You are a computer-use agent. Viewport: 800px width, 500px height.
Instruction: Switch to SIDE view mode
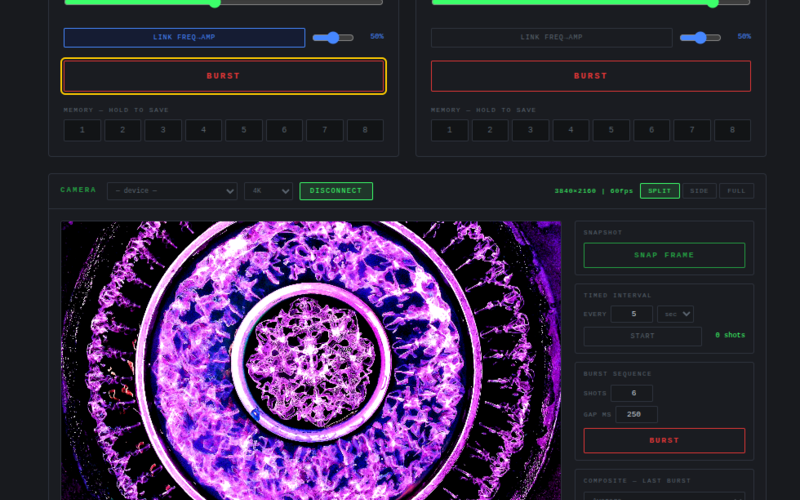click(699, 191)
